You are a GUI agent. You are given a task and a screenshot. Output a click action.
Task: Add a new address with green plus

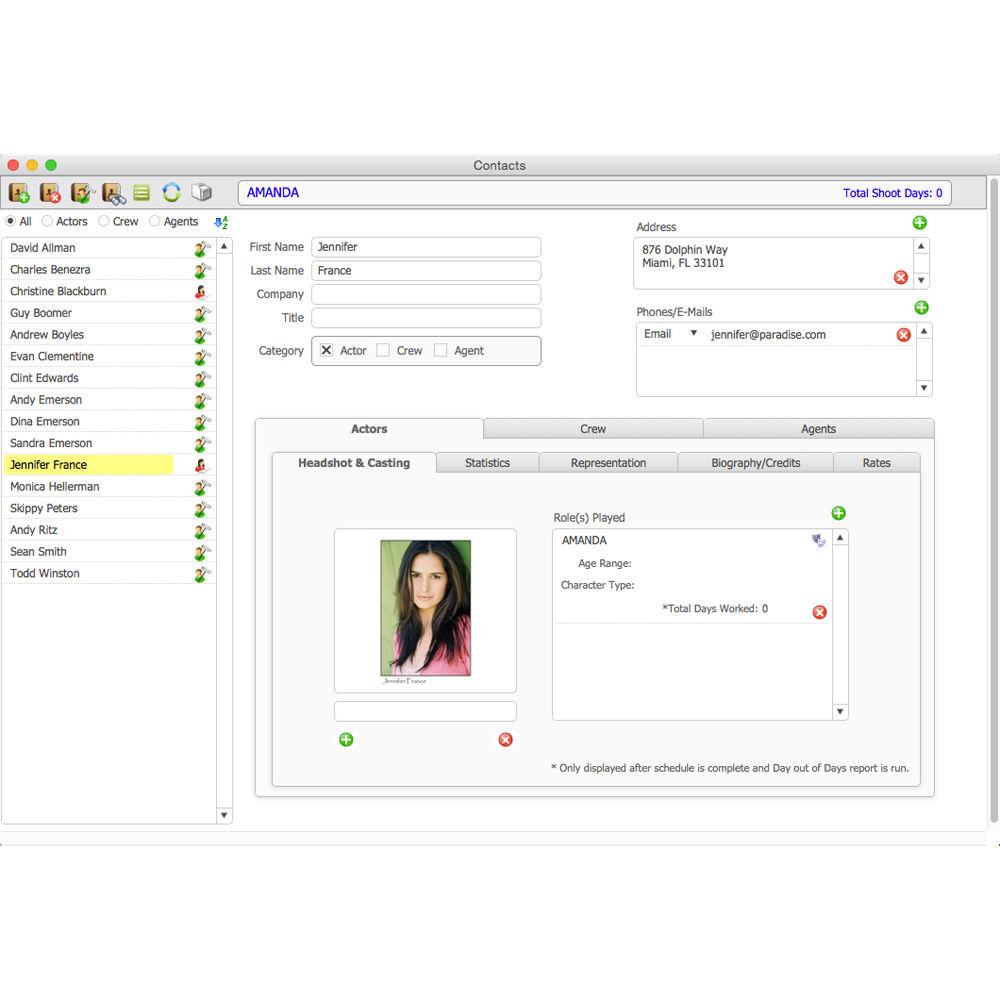pyautogui.click(x=920, y=223)
